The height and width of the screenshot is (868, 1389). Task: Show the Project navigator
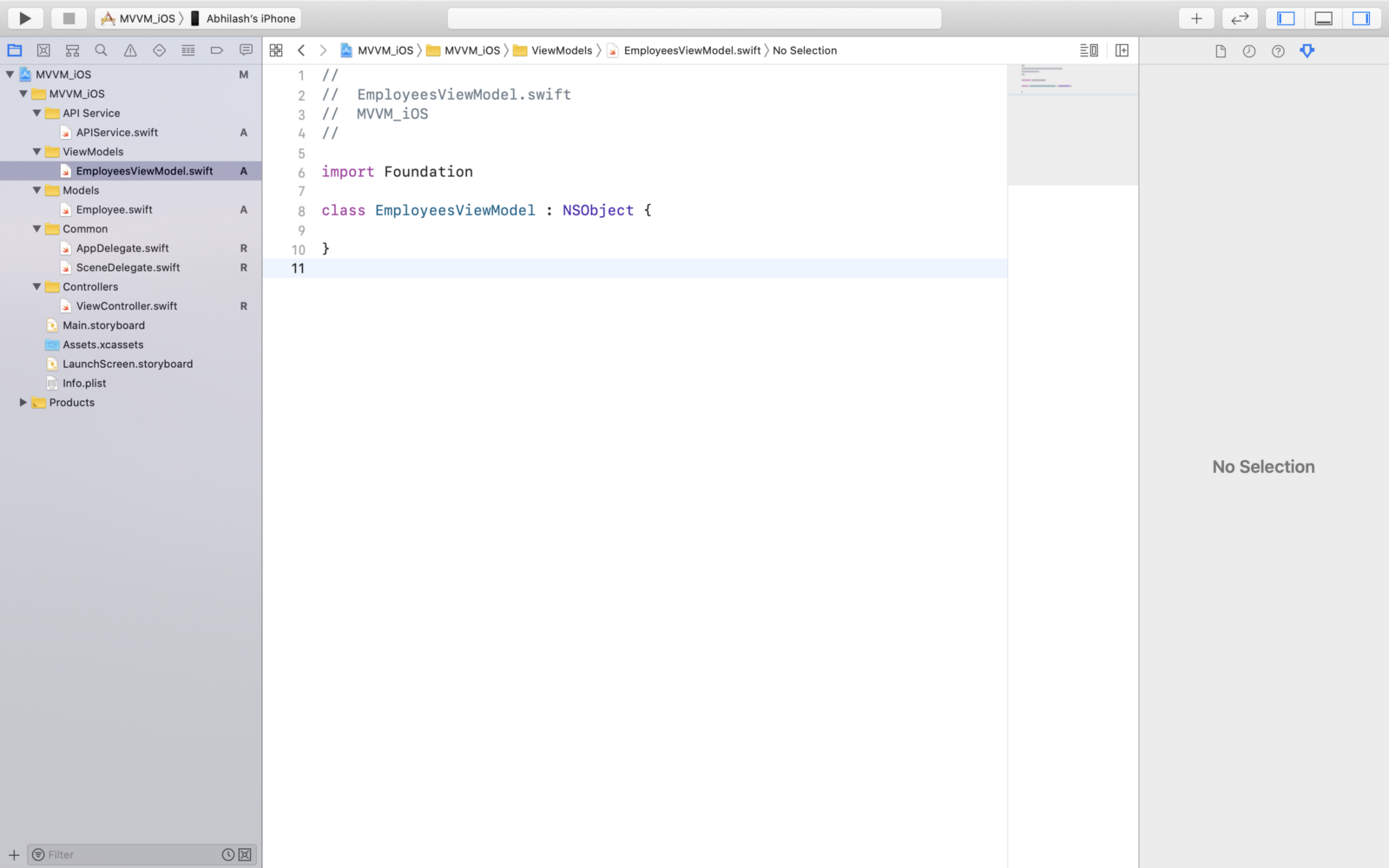coord(15,50)
